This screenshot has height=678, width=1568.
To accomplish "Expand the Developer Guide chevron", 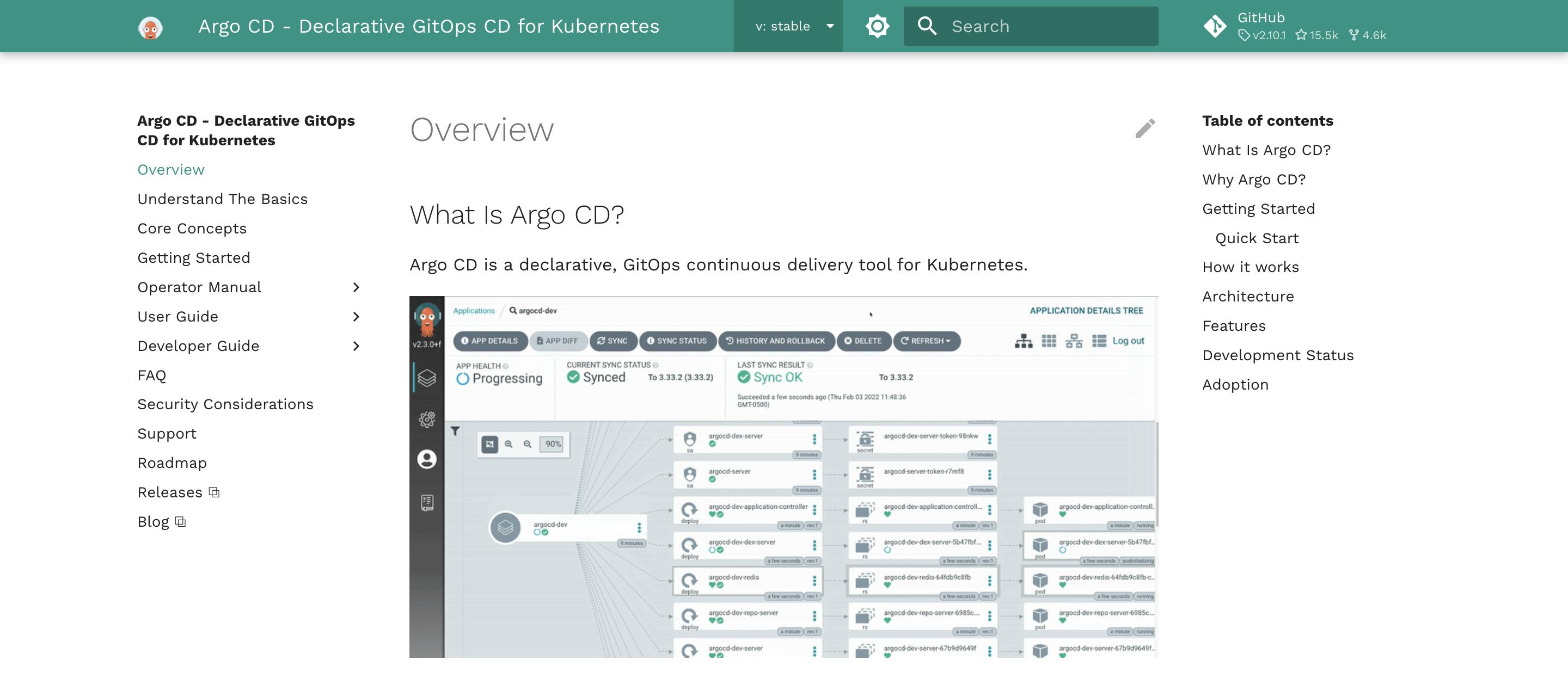I will click(356, 346).
